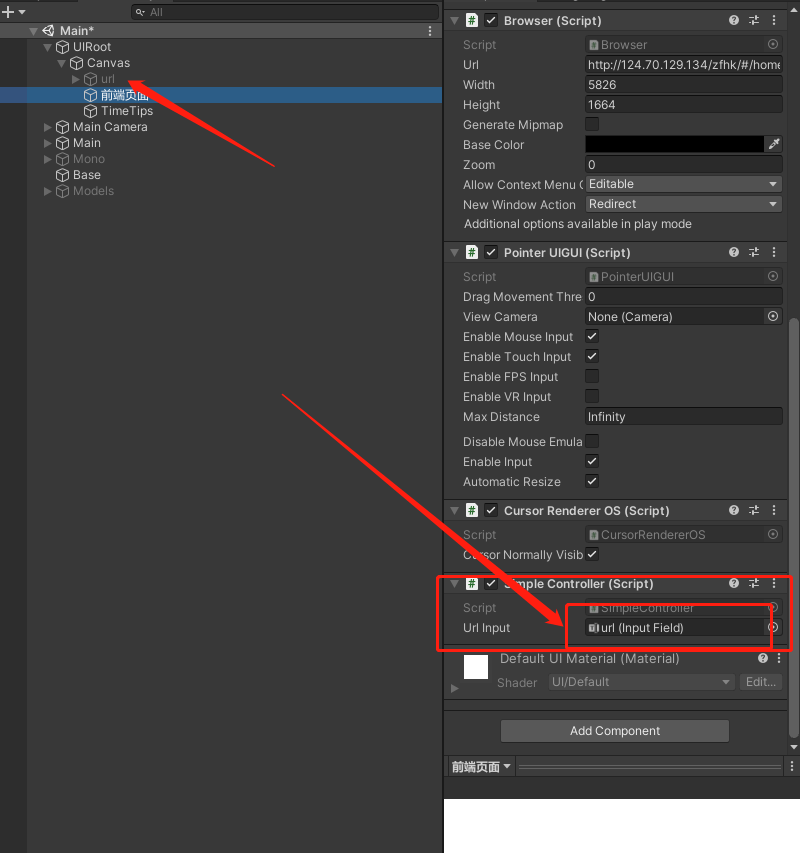The image size is (800, 853).
Task: Open the Shader UI/Default dropdown
Action: (x=641, y=682)
